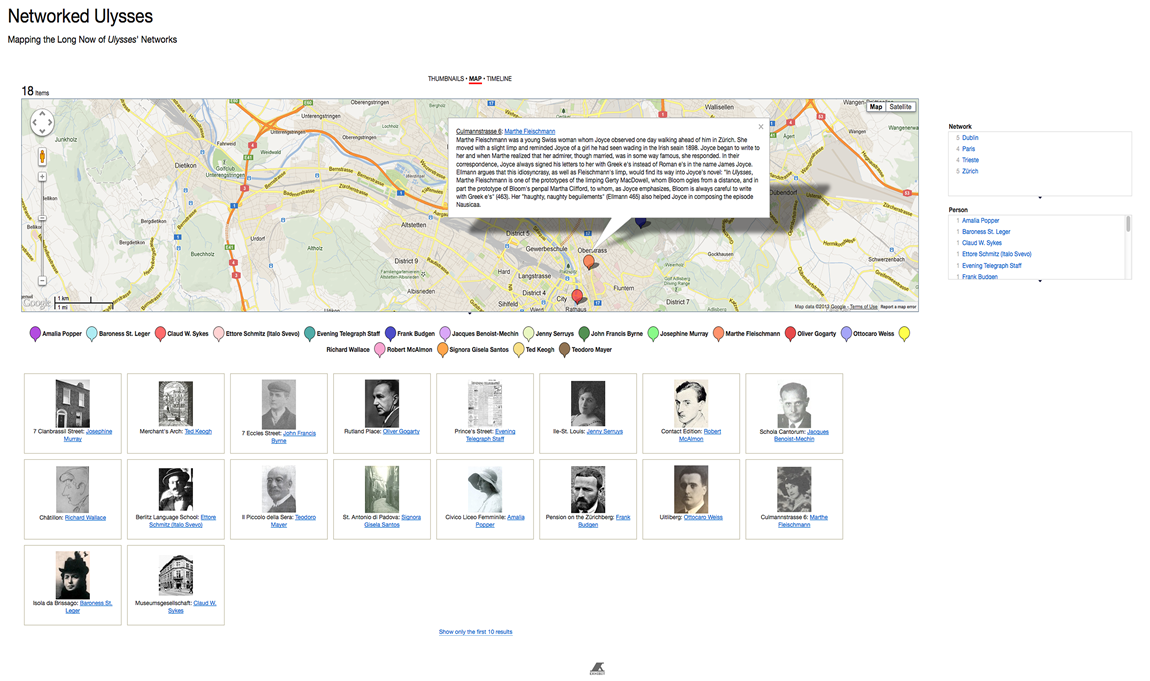Click the map zoom out minus button
This screenshot has height=681, width=1150.
tap(42, 281)
